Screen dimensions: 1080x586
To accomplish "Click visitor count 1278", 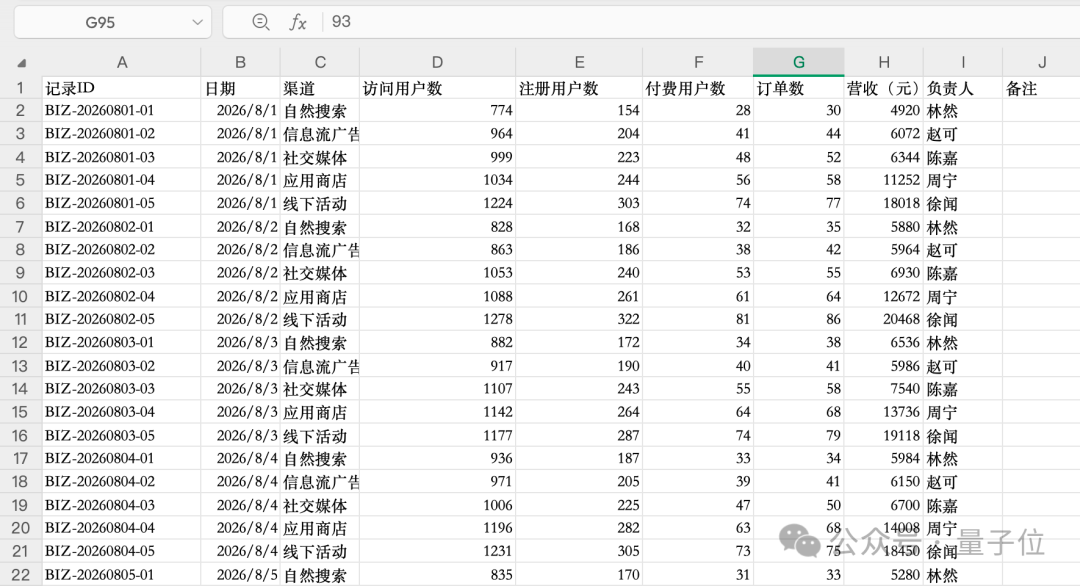I will [437, 319].
